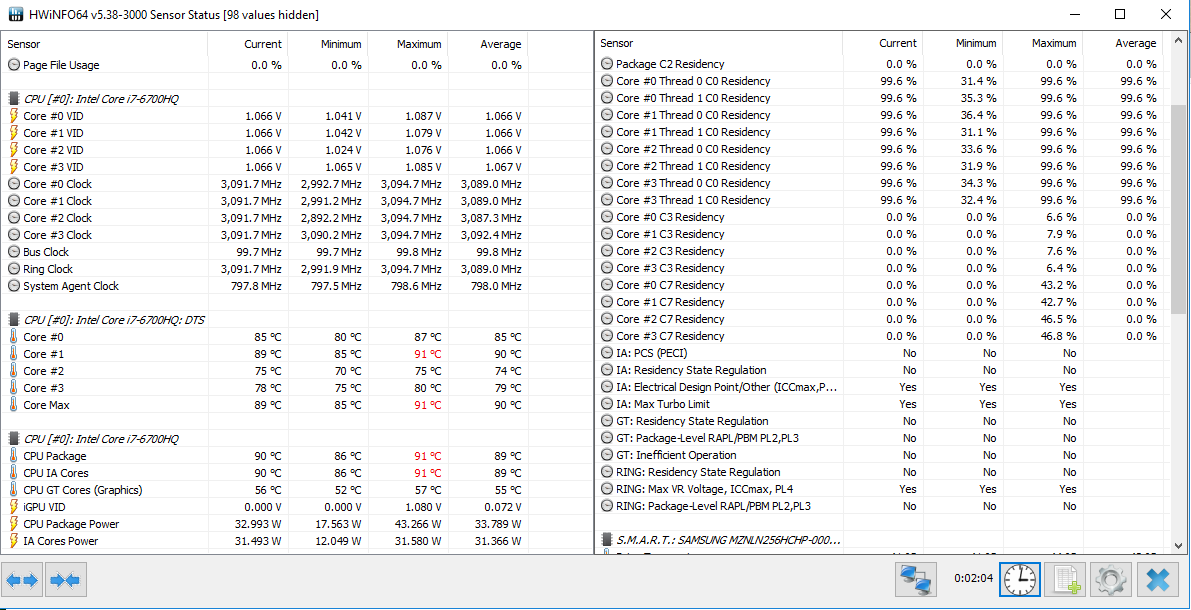This screenshot has width=1191, height=610.
Task: Click the System Agent Clock gauge icon
Action: point(14,286)
